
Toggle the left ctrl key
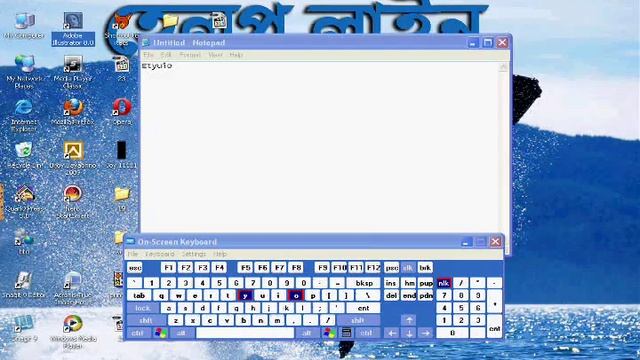(x=138, y=333)
